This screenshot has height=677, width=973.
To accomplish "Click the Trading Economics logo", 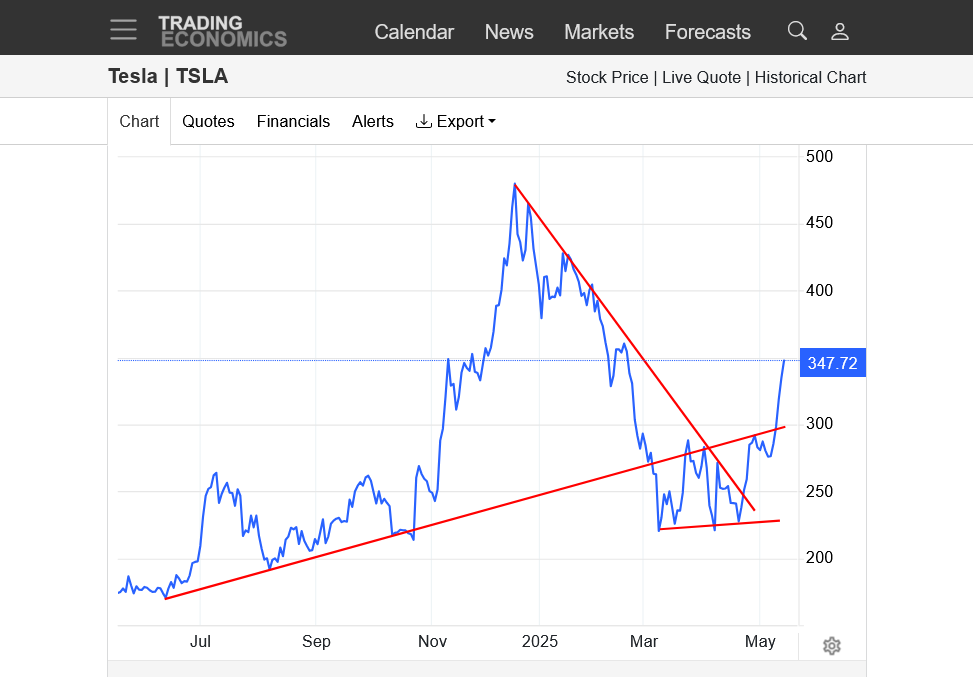I will tap(222, 31).
